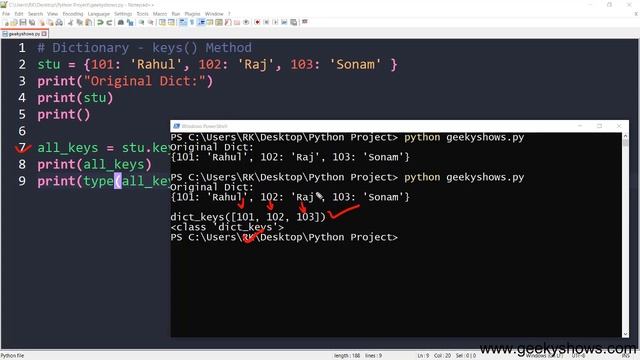Toggle synchronized horizontal scrolling
The image size is (640, 360).
click(x=171, y=22)
